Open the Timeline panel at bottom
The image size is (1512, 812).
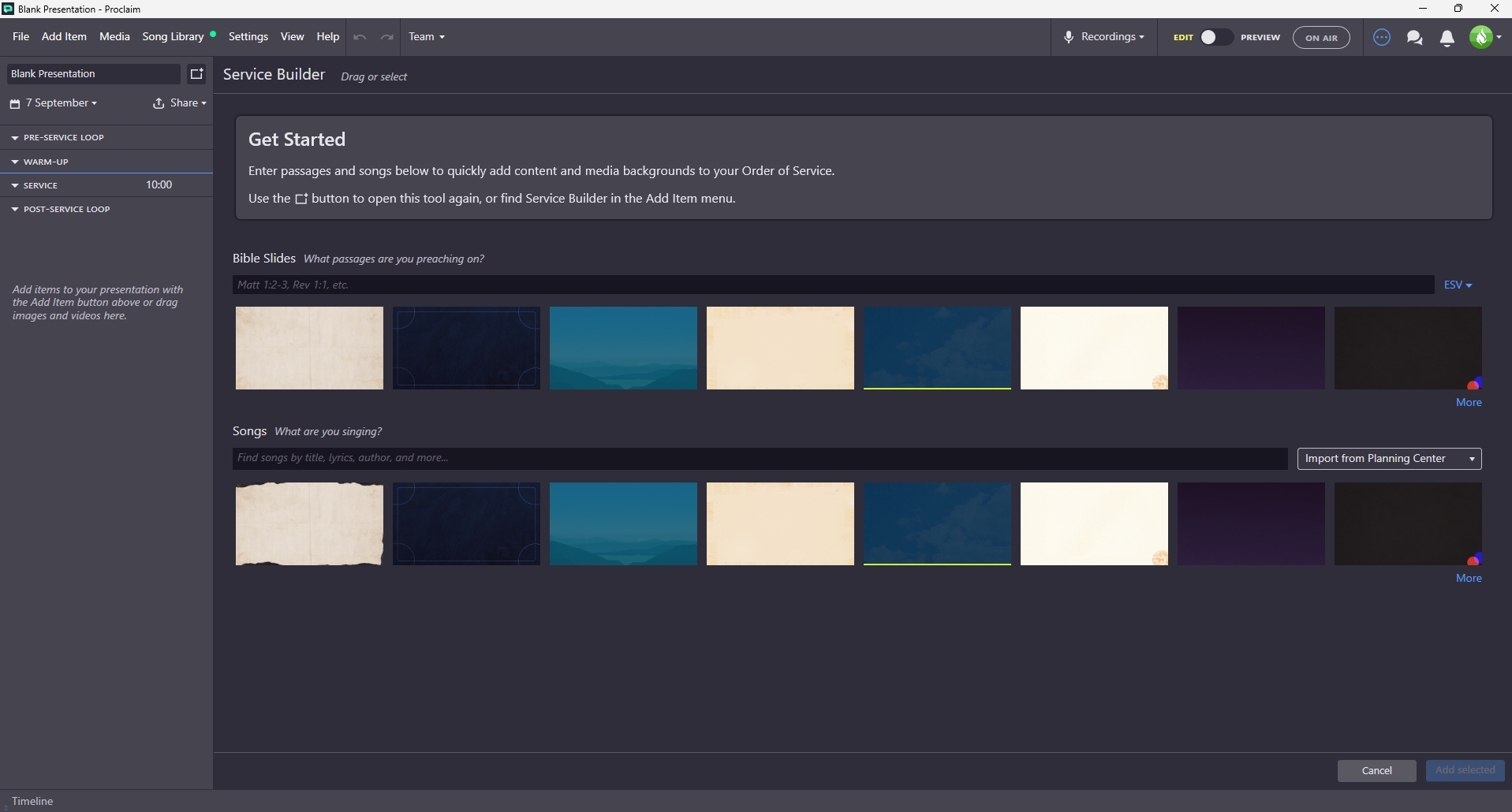(x=32, y=801)
